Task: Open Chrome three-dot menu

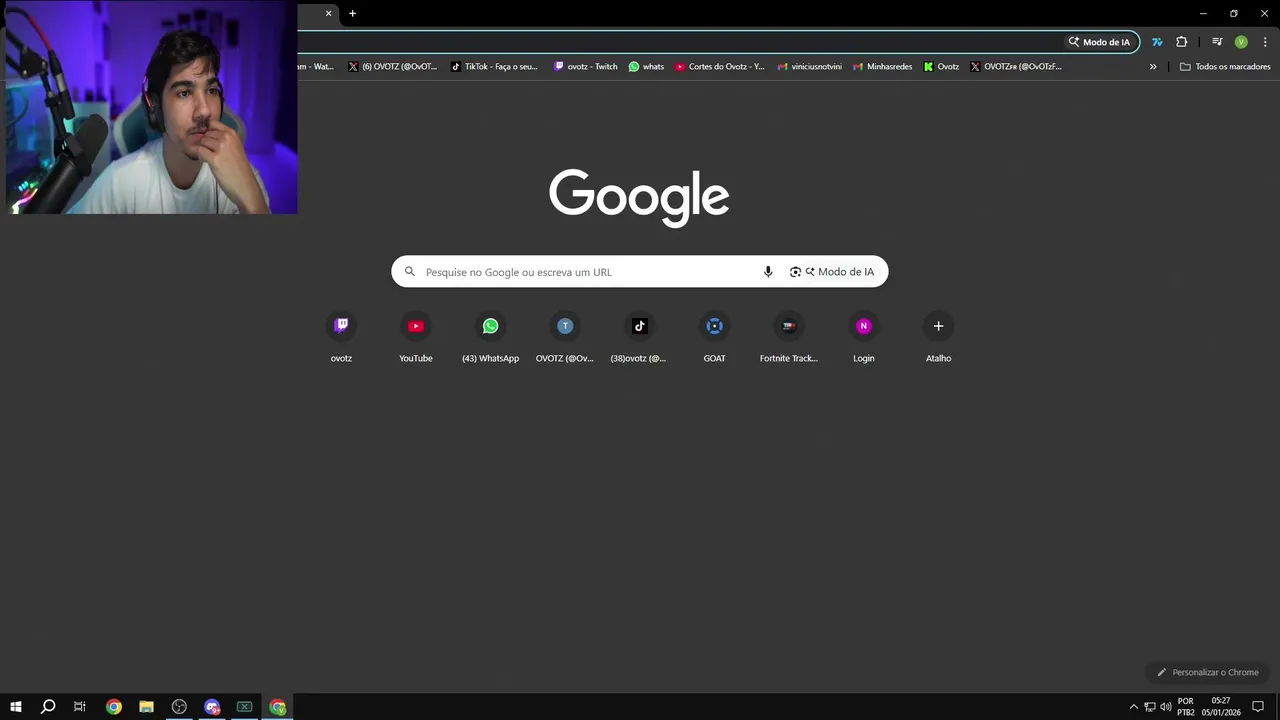Action: tap(1265, 42)
